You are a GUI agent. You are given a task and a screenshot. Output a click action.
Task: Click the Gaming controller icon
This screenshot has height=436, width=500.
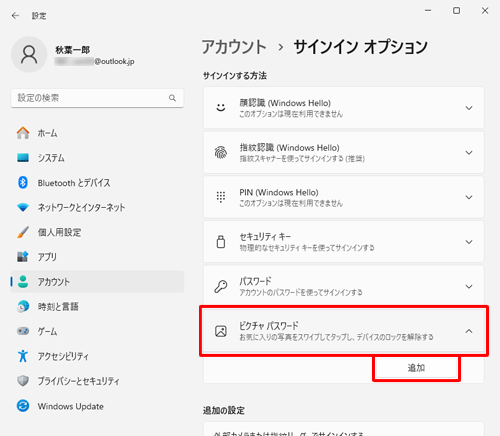click(x=23, y=331)
